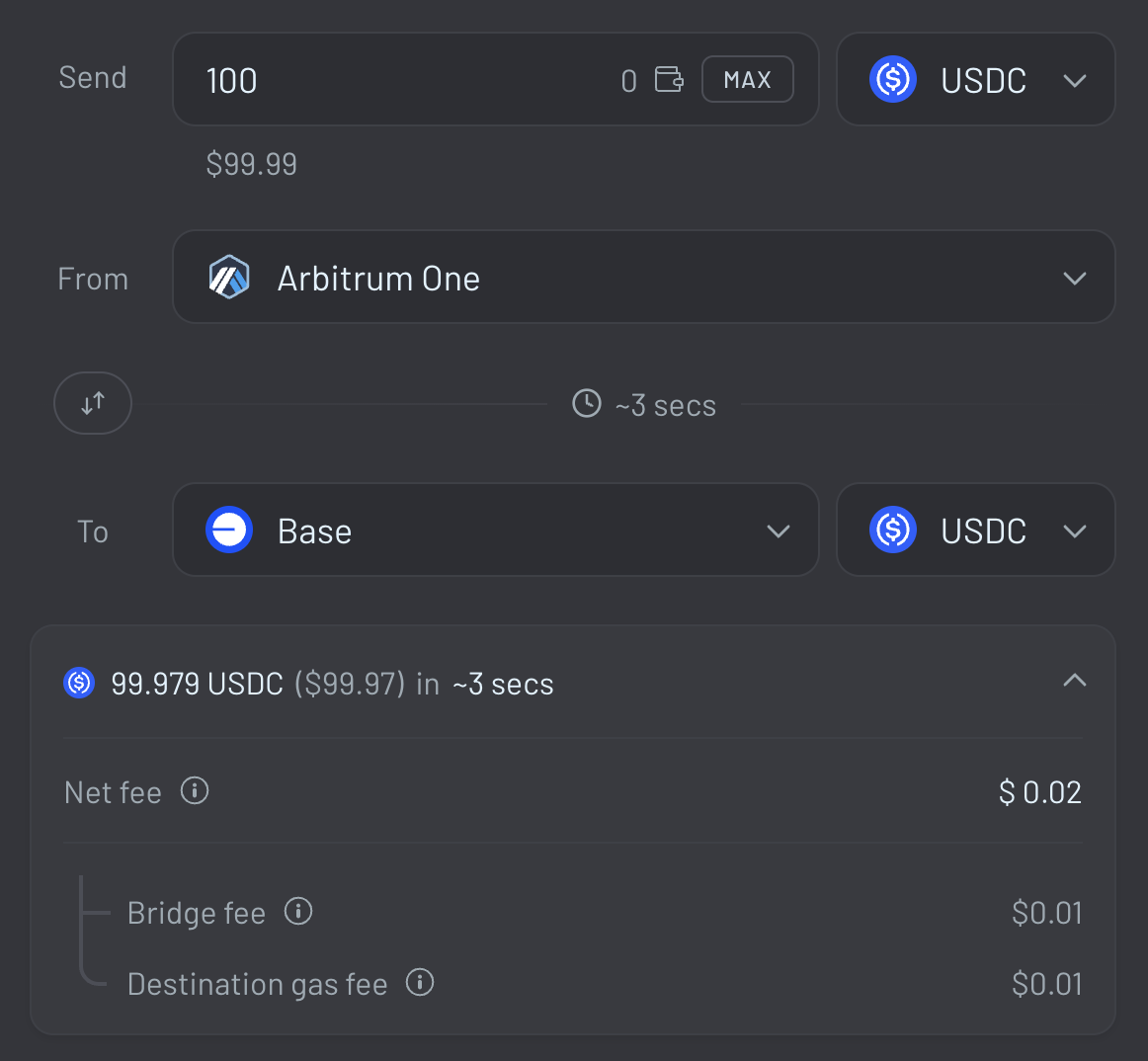Click the Net fee info icon
Image resolution: width=1148 pixels, height=1061 pixels.
[195, 790]
